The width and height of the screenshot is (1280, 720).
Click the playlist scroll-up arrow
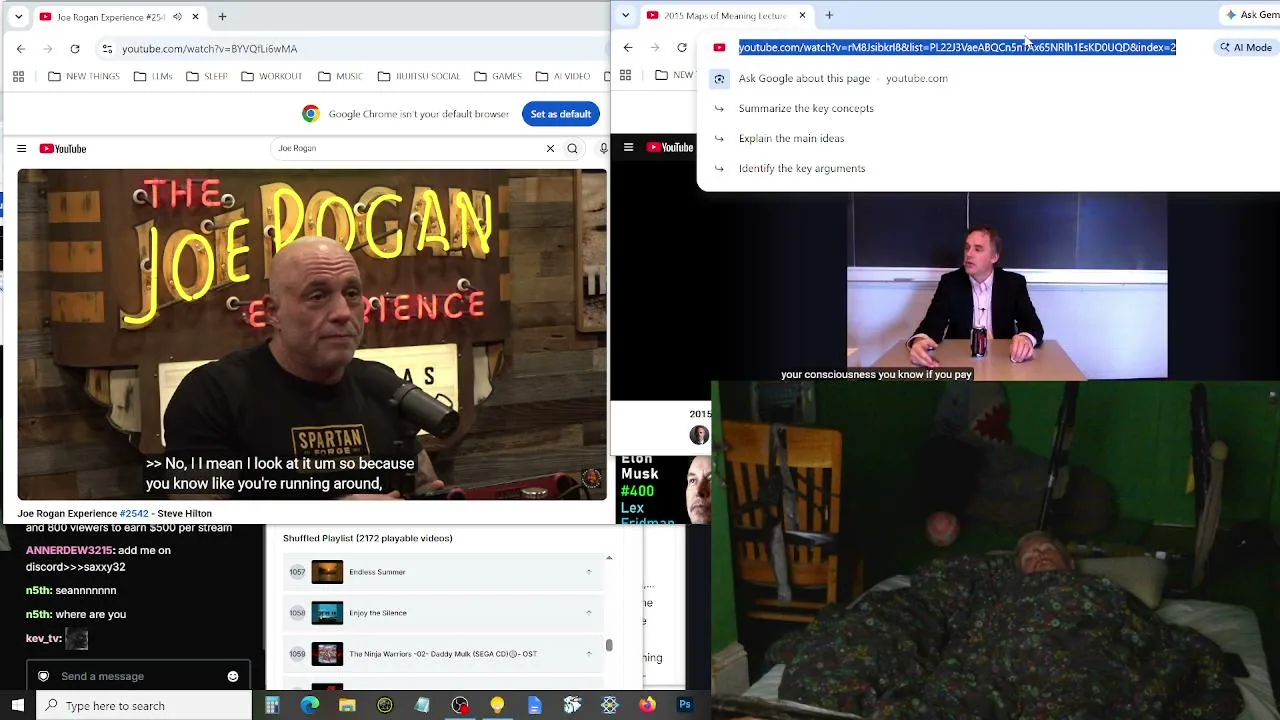click(608, 558)
